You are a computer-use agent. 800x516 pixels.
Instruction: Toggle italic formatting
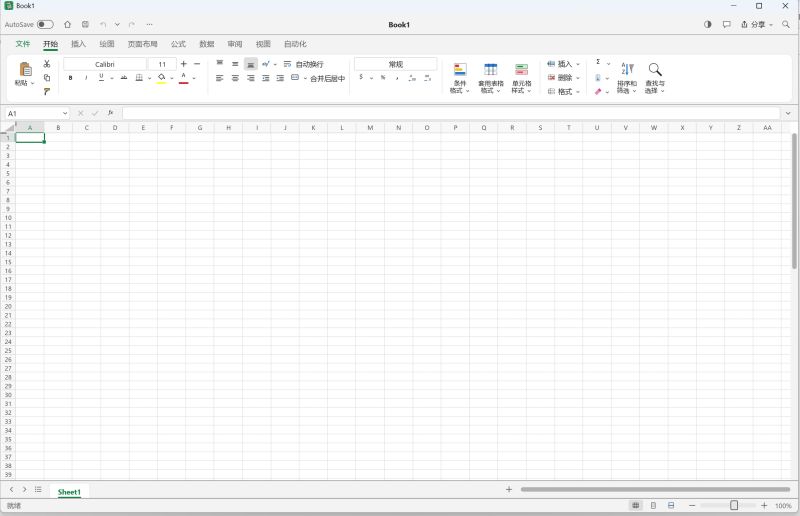[x=86, y=78]
